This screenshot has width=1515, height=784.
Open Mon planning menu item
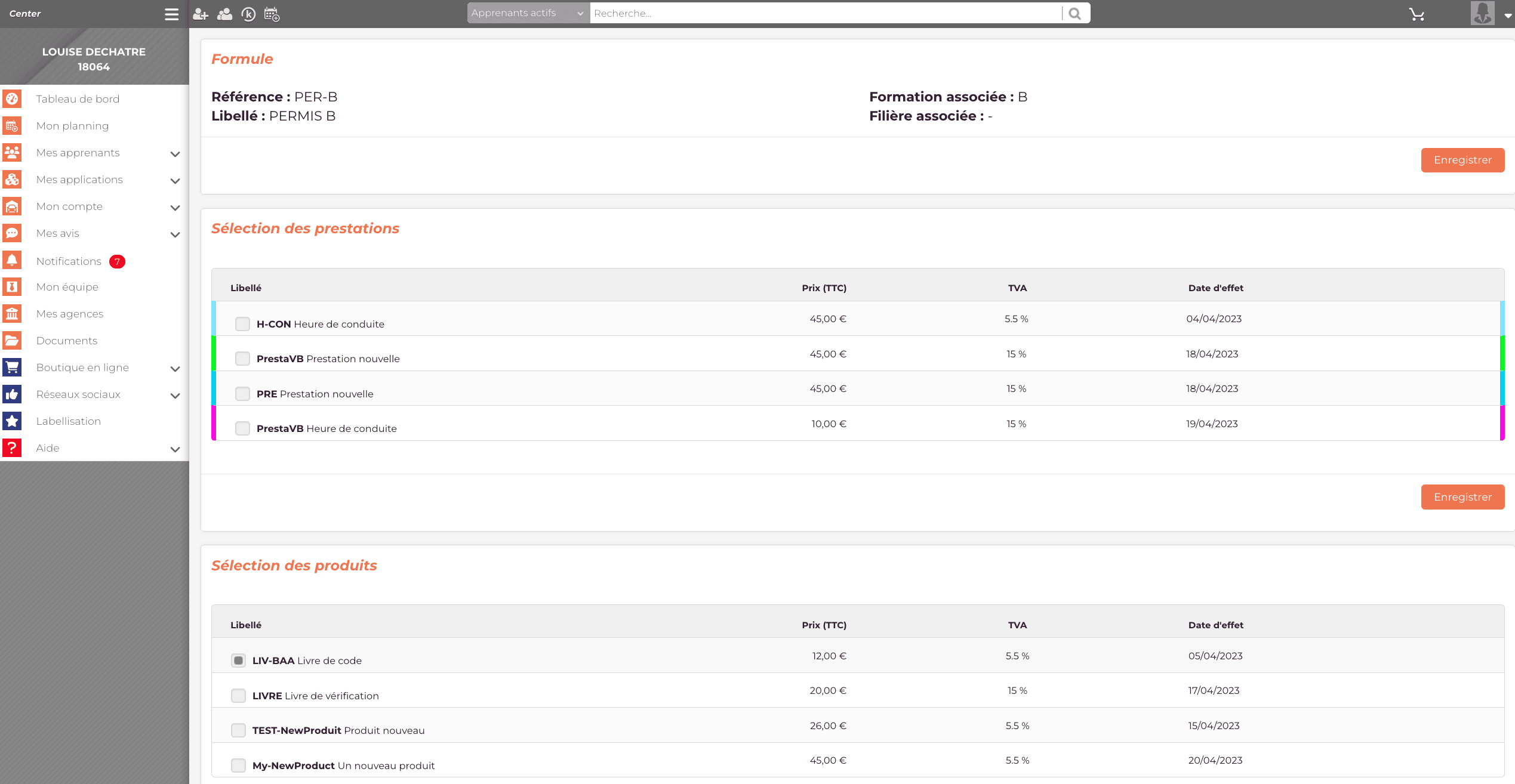(x=72, y=126)
